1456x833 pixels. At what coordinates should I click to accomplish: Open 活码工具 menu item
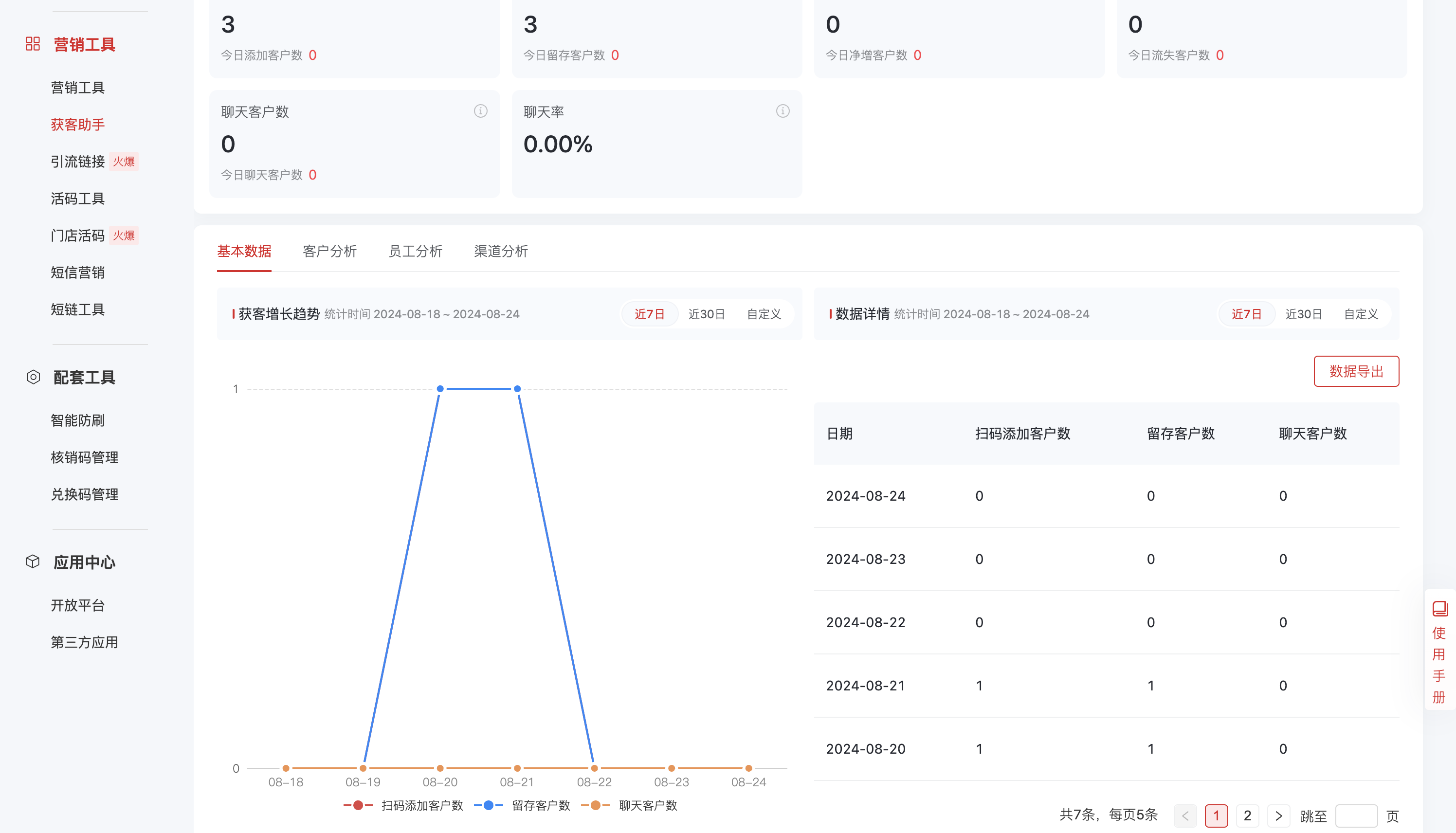[x=78, y=199]
